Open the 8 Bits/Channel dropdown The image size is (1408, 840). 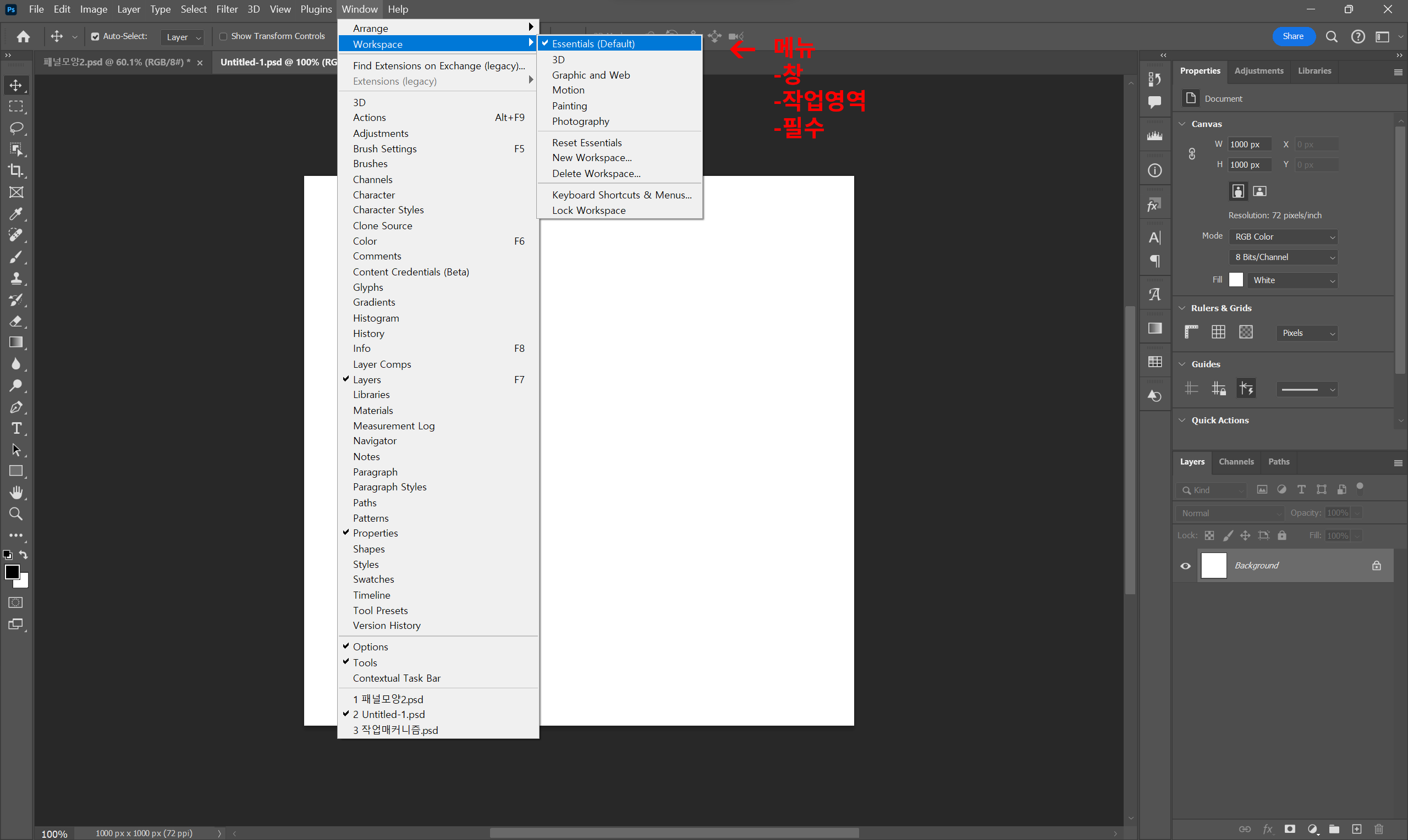click(1284, 257)
